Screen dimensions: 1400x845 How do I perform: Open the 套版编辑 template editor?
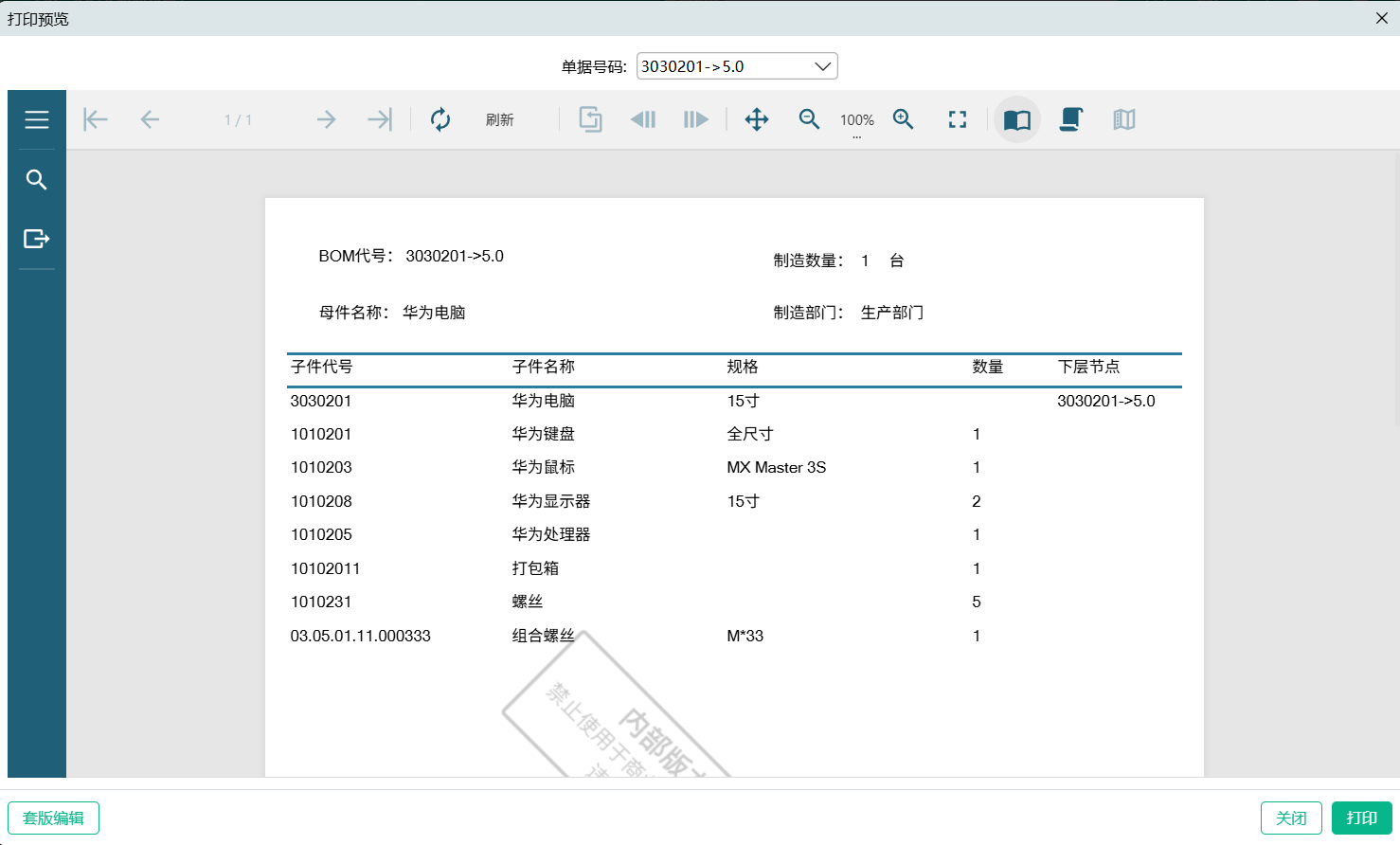(x=53, y=818)
